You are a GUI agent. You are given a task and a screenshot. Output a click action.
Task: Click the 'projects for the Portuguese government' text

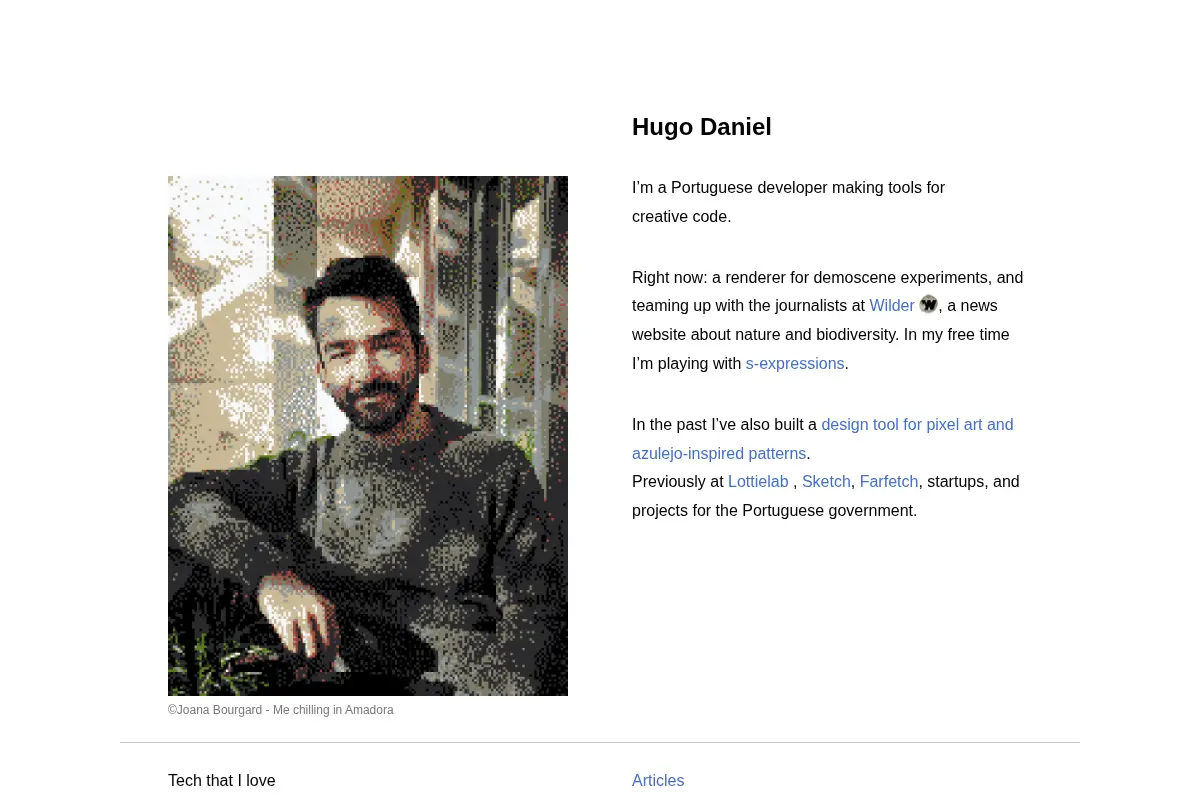click(x=774, y=511)
